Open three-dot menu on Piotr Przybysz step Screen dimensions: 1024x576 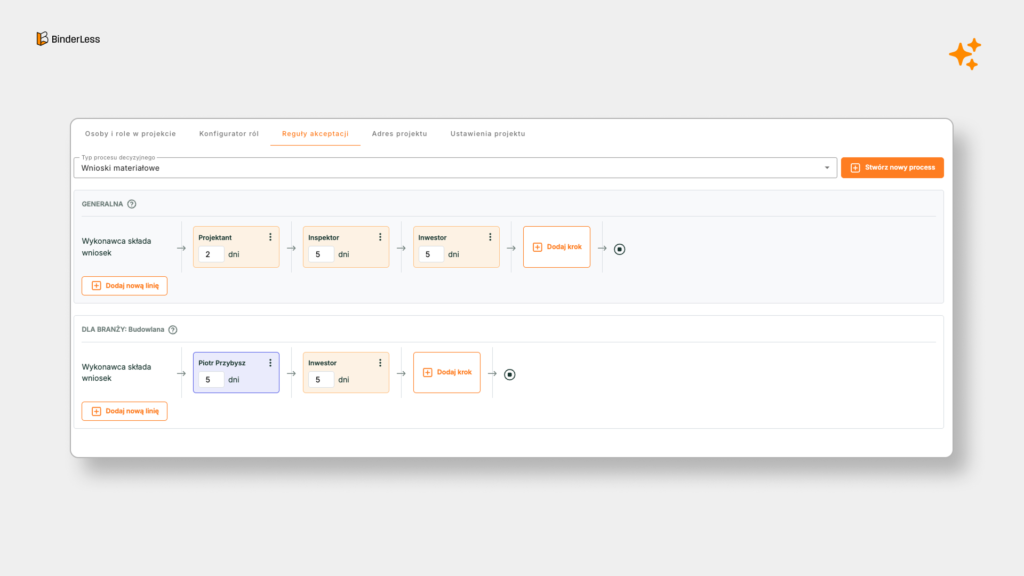[270, 363]
